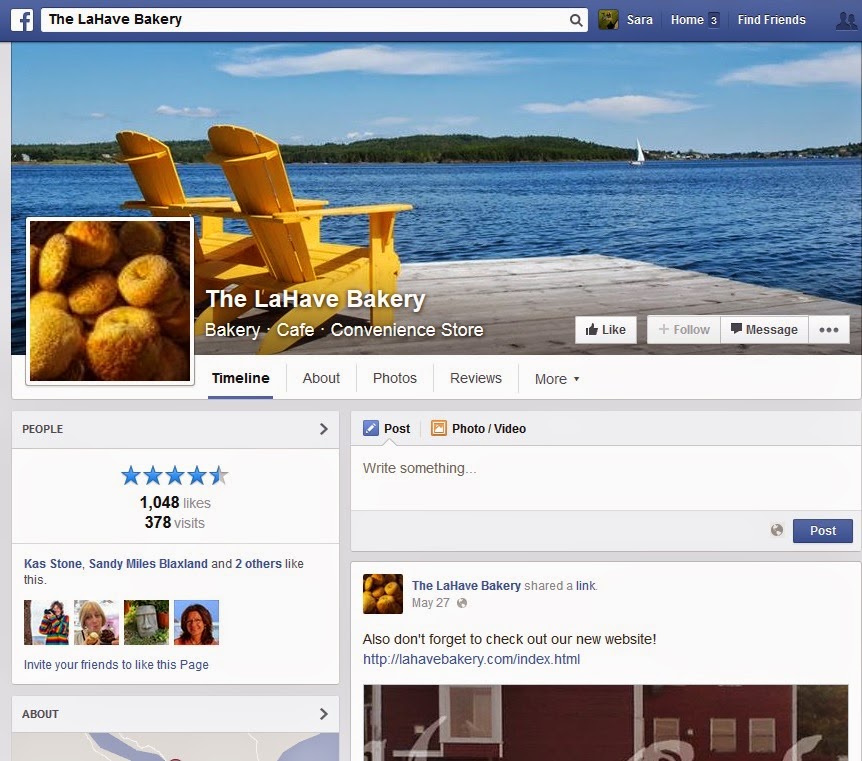The width and height of the screenshot is (862, 761).
Task: Click the Post pencil icon
Action: click(371, 428)
